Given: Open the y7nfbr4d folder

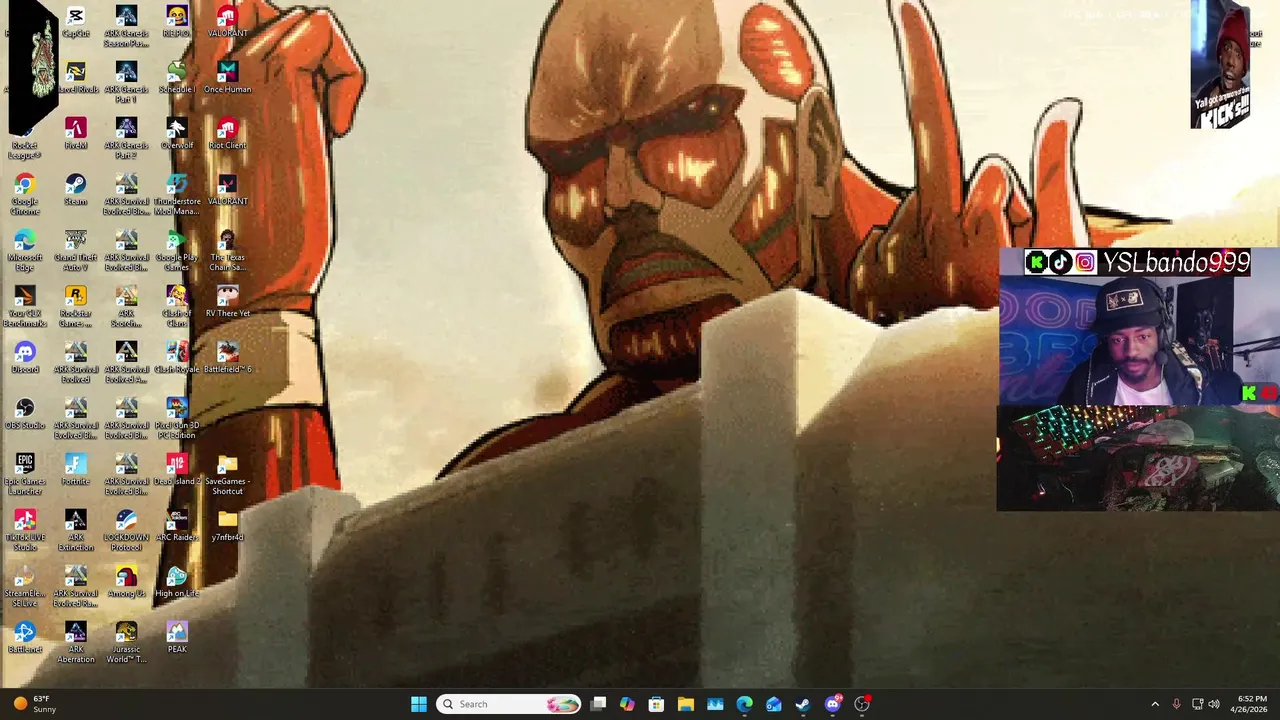Looking at the screenshot, I should pyautogui.click(x=228, y=526).
